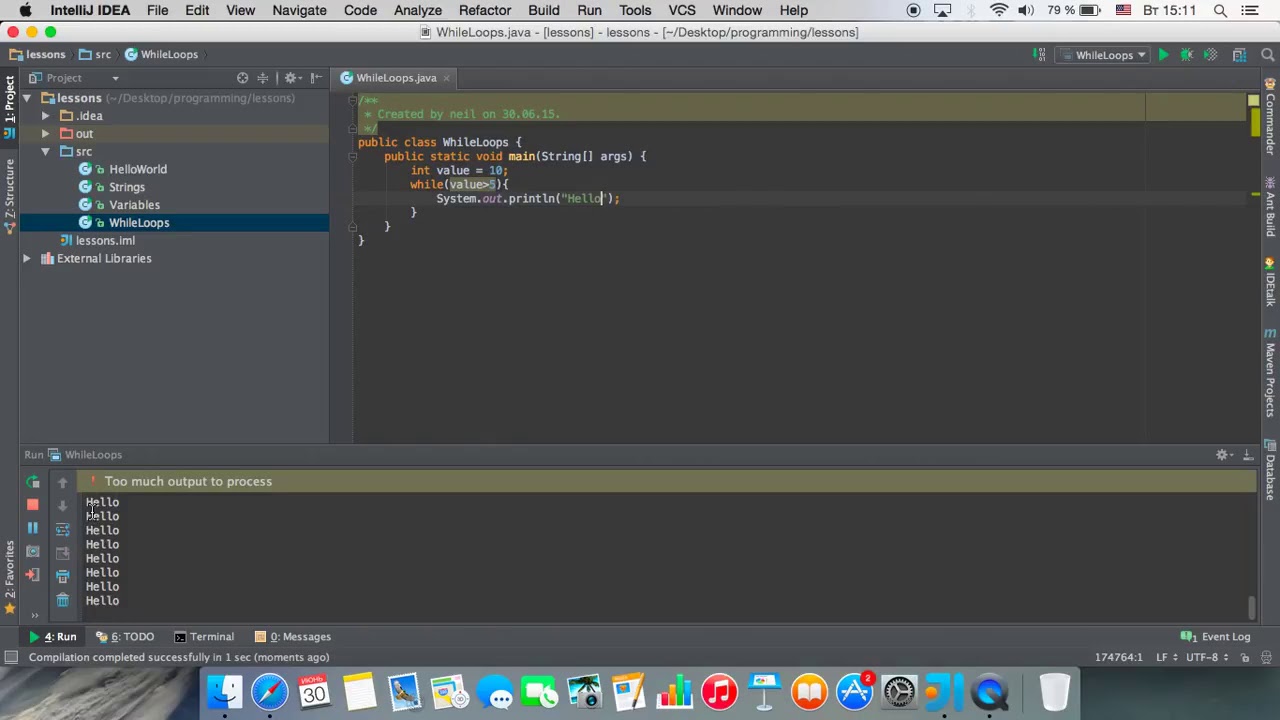Clear console output with the trash icon
The height and width of the screenshot is (720, 1280).
coord(62,600)
